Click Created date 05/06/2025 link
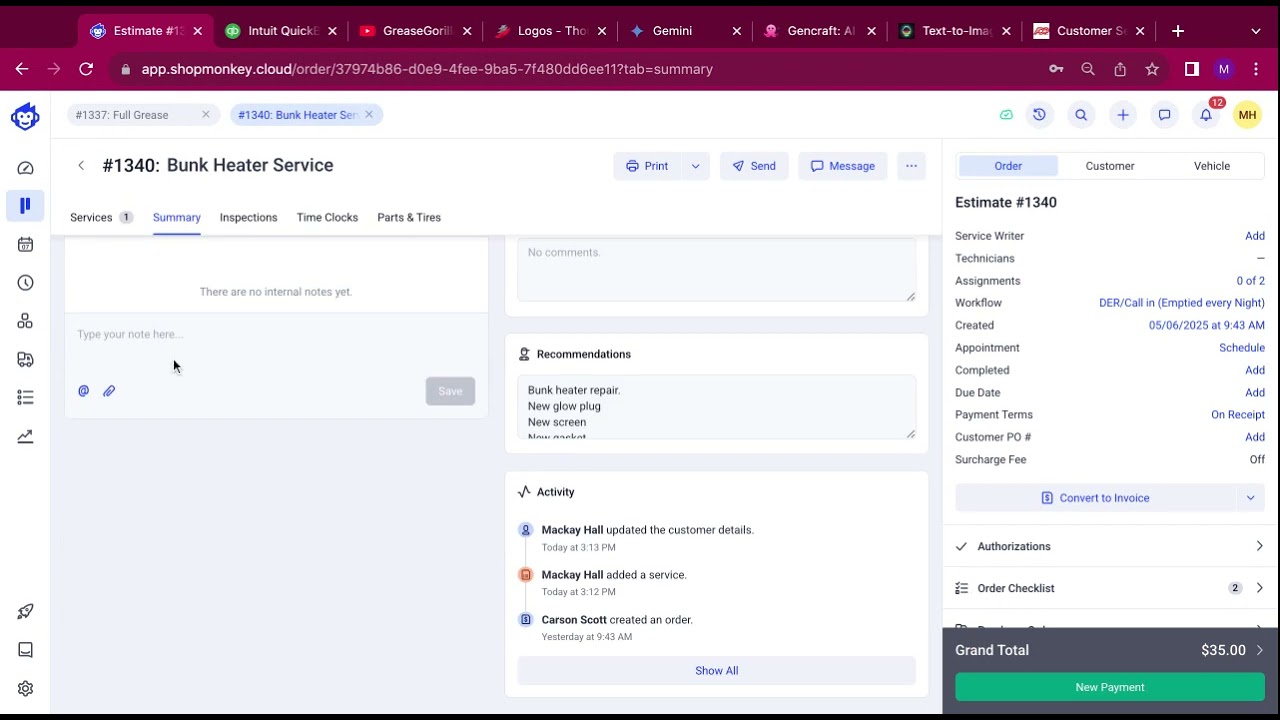 pos(1207,325)
